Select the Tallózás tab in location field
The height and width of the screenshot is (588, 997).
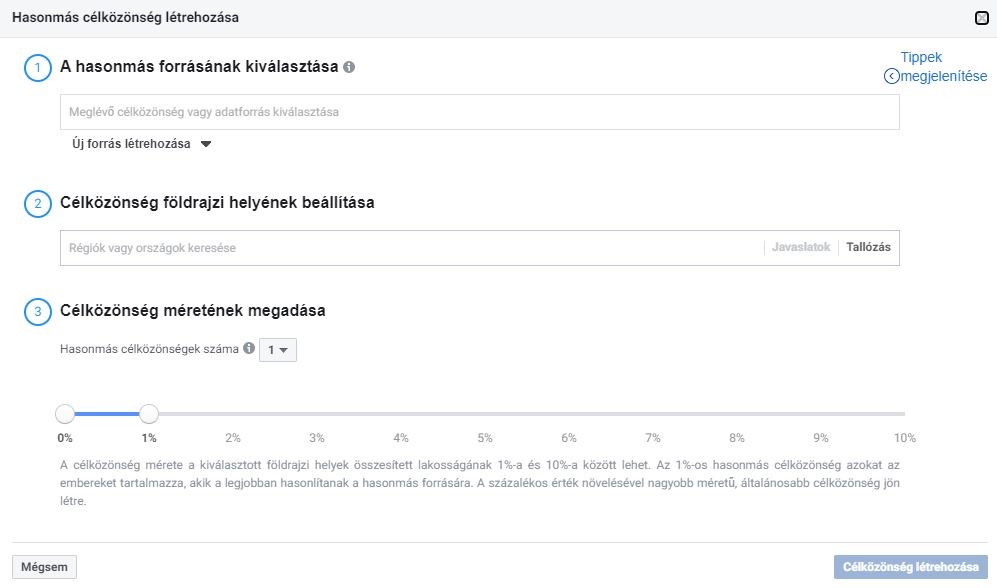tap(868, 247)
